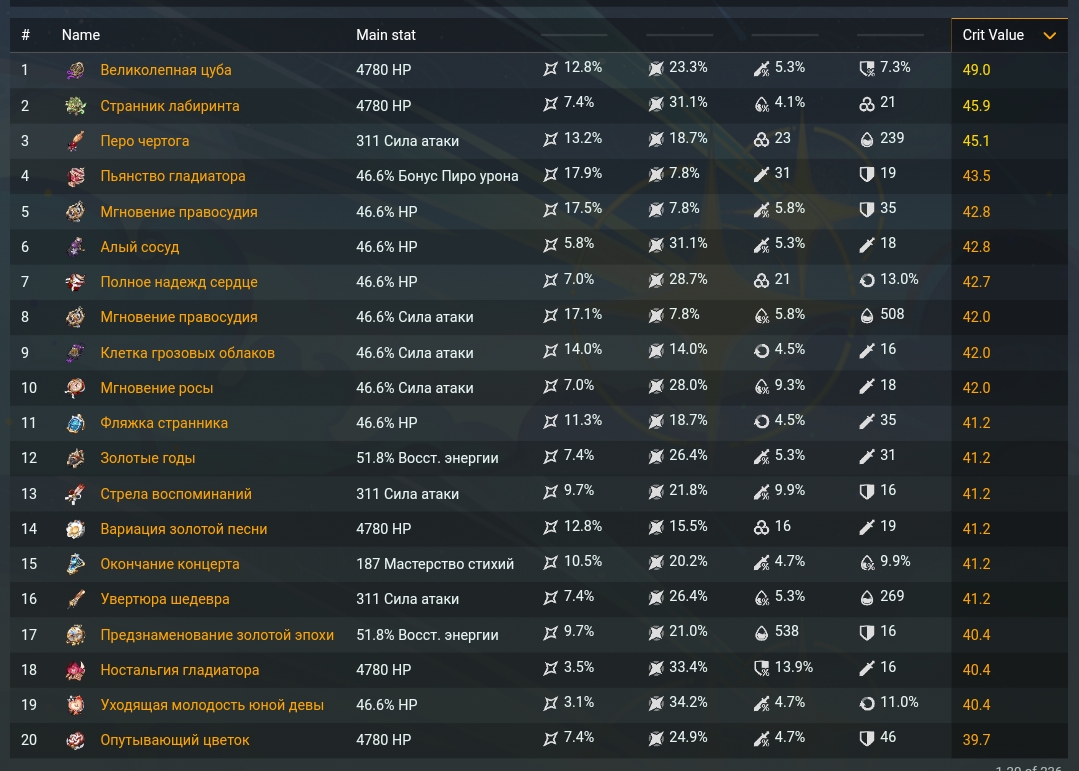Viewport: 1079px width, 771px height.
Task: Sort by the Crit Value column header
Action: point(993,35)
